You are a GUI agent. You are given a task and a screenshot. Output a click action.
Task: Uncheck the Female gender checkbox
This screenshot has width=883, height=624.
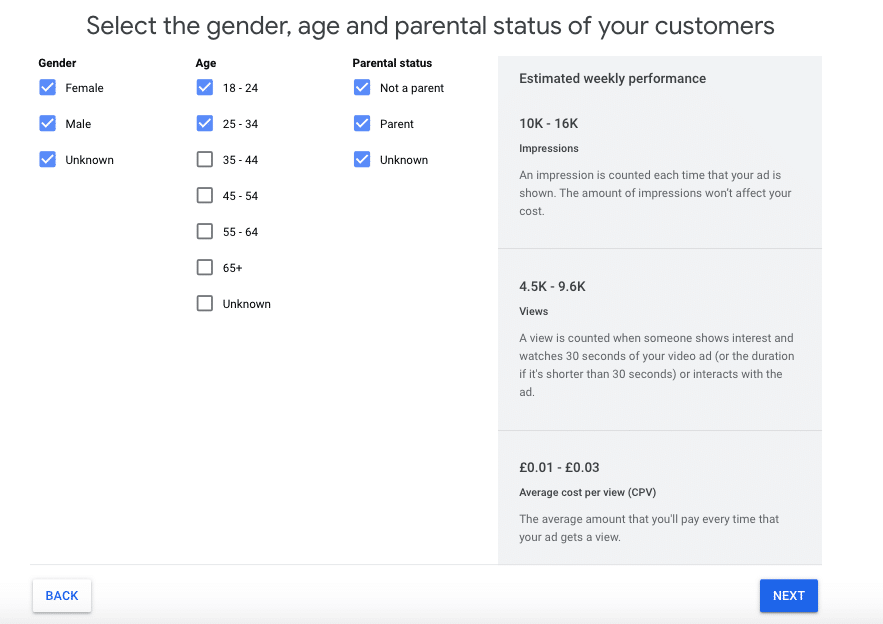click(x=48, y=87)
